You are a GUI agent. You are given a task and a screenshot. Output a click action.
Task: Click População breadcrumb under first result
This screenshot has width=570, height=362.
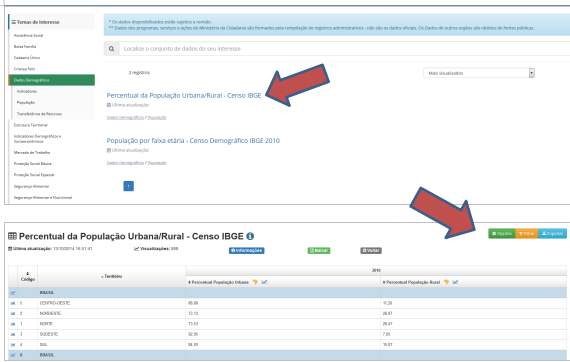(157, 117)
